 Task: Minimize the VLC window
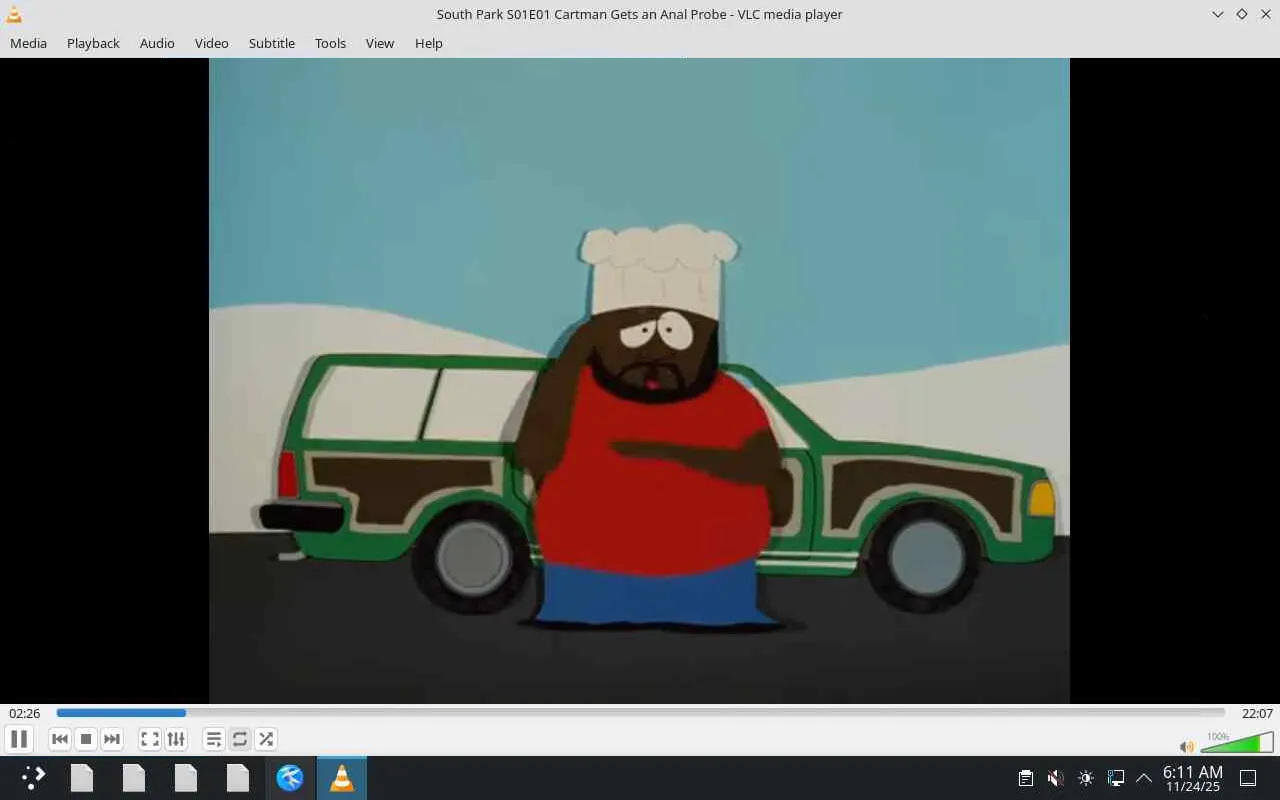coord(1217,14)
